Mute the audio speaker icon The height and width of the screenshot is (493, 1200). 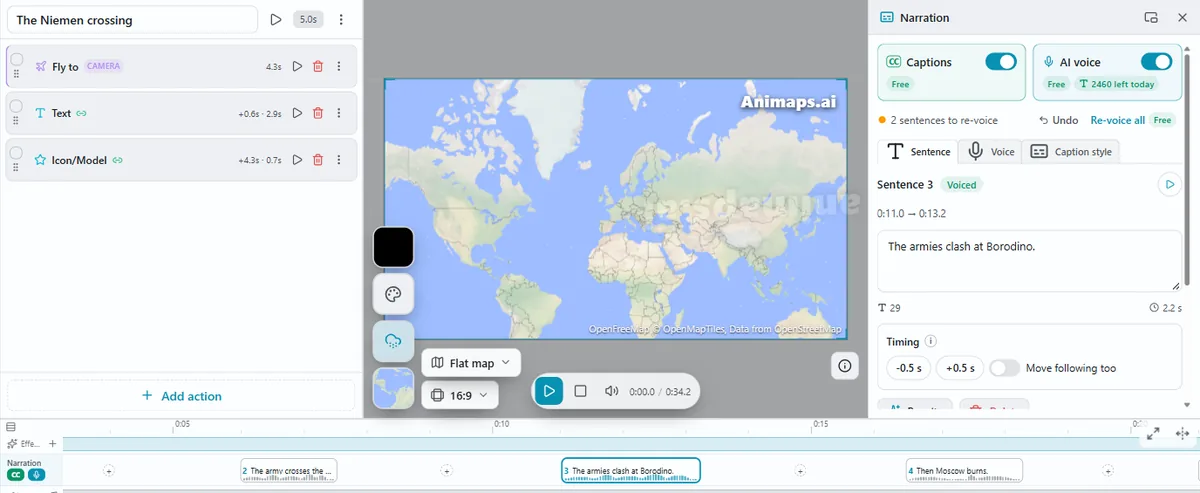click(x=611, y=391)
